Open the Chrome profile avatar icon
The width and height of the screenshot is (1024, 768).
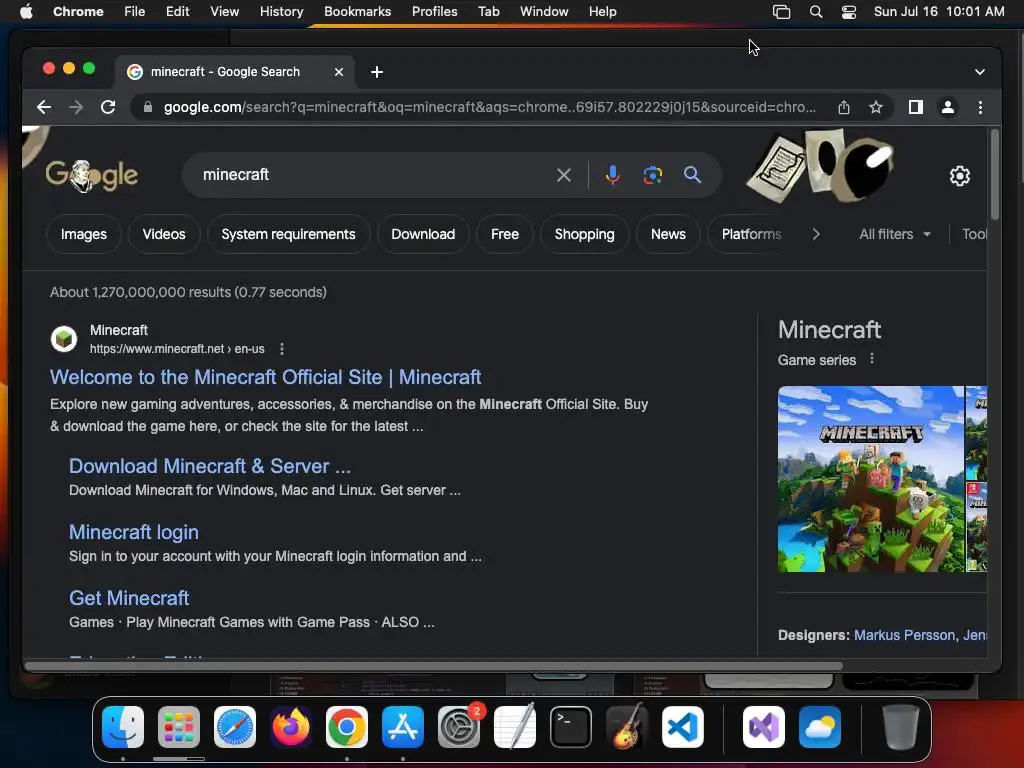[948, 107]
